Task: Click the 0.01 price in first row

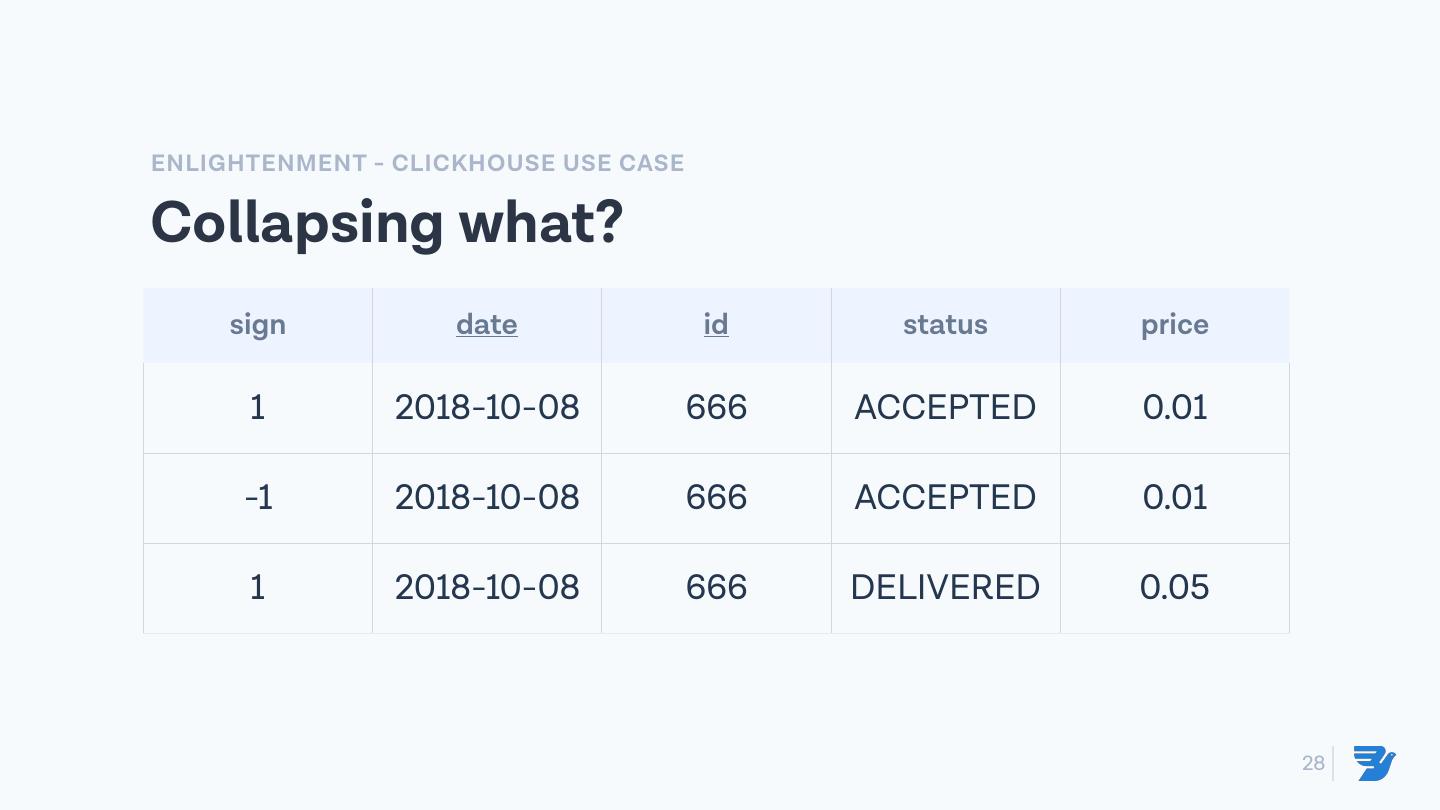Action: [x=1175, y=408]
